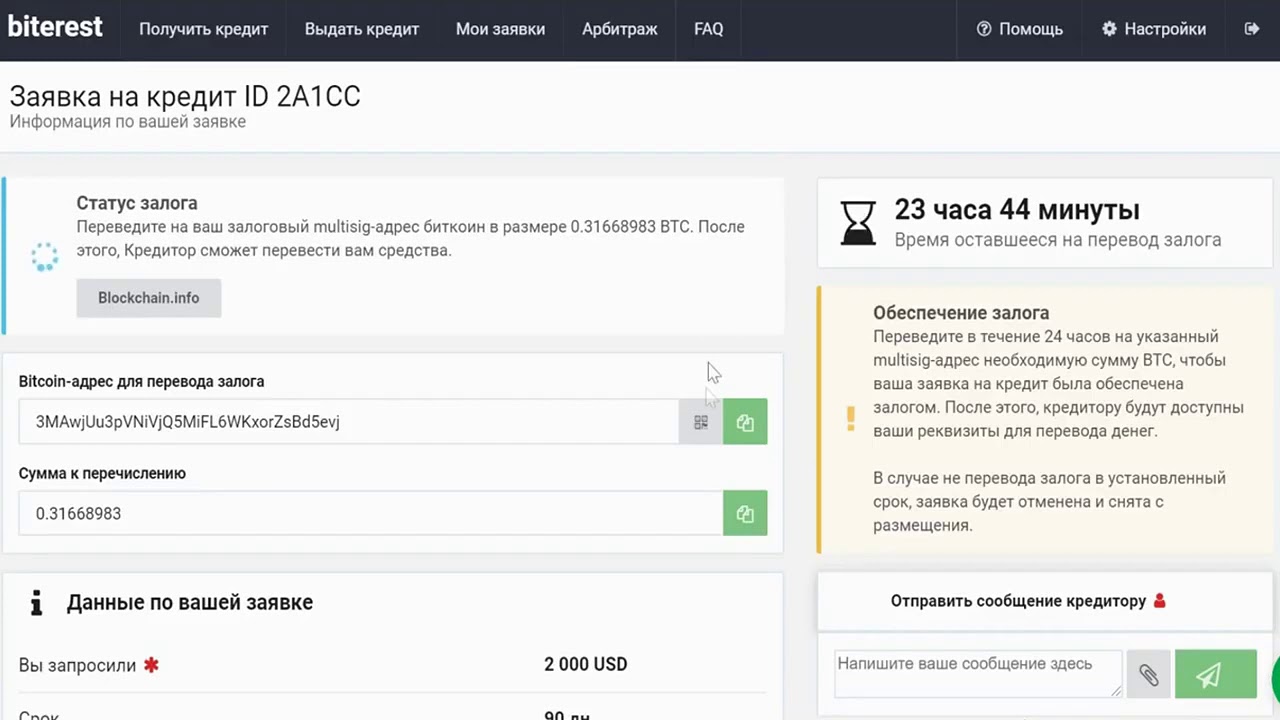Viewport: 1280px width, 720px height.
Task: Open the Получить кредит menu item
Action: click(204, 29)
